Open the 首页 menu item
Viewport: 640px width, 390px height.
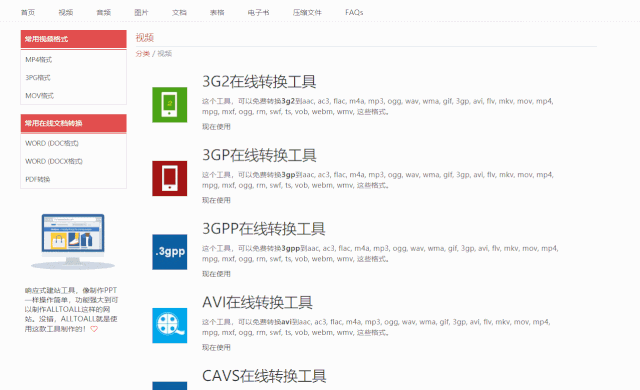pos(28,13)
